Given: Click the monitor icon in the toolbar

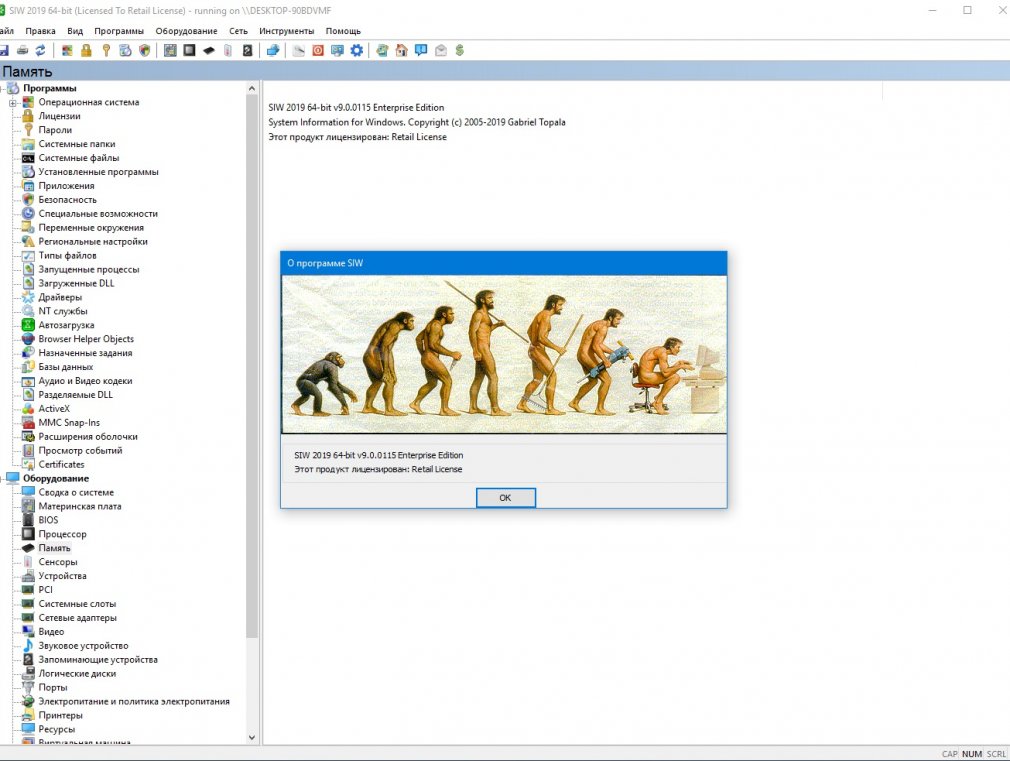Looking at the screenshot, I should click(x=338, y=50).
